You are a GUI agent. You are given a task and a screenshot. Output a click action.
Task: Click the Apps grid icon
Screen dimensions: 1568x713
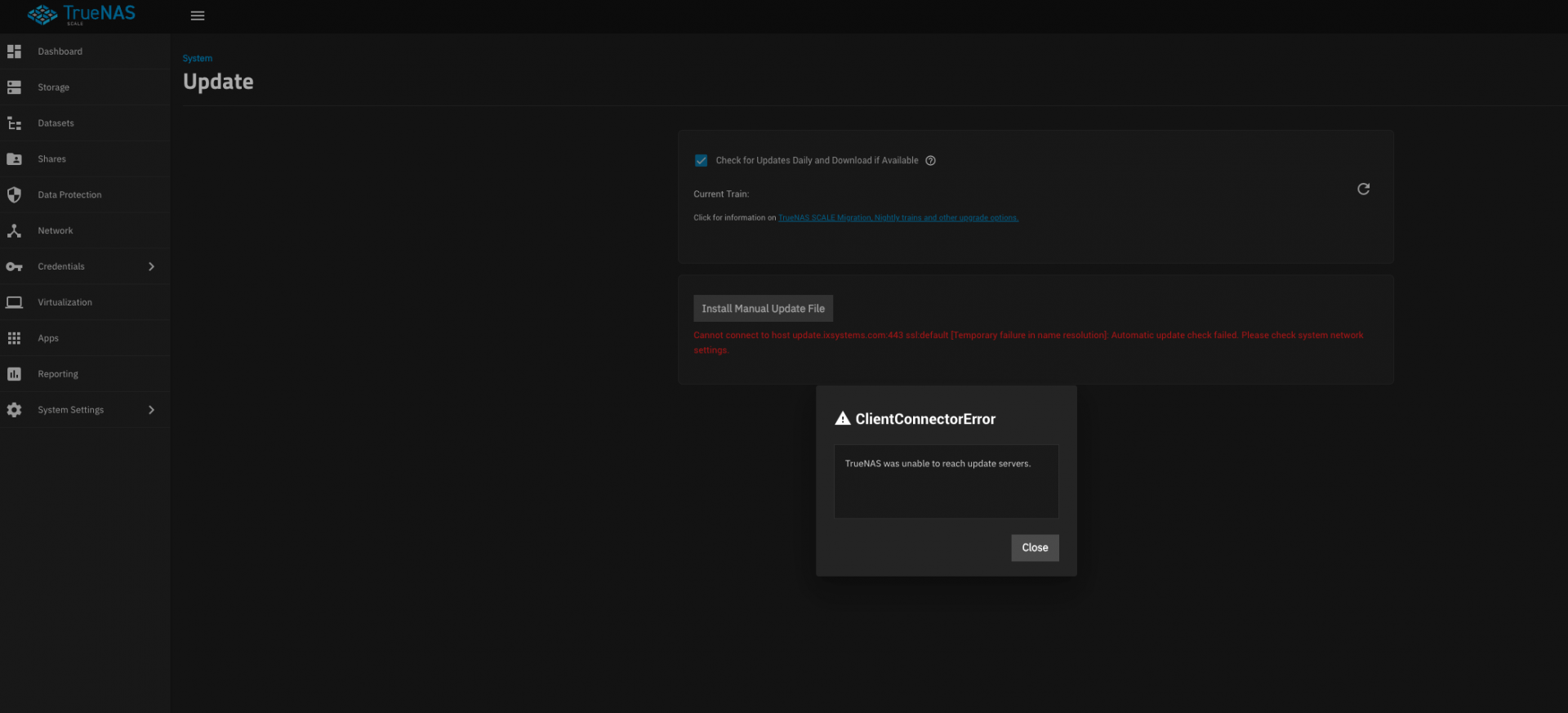coord(14,338)
